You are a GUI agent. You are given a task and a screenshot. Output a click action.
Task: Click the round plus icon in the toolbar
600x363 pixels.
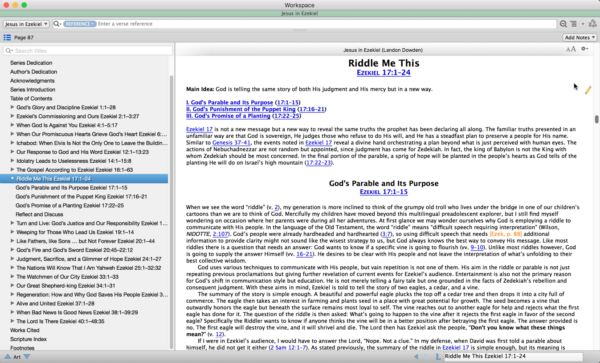click(x=583, y=24)
